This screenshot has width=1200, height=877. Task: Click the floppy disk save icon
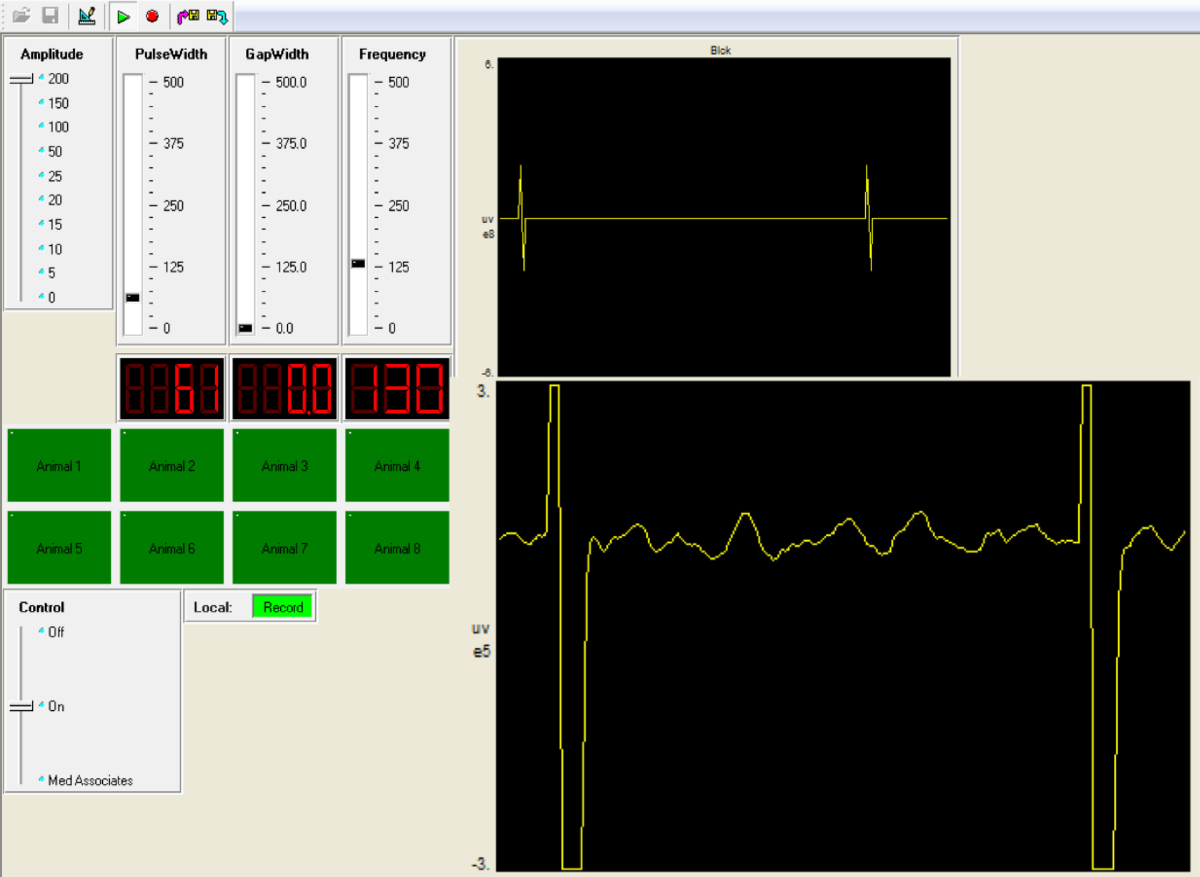click(x=50, y=16)
